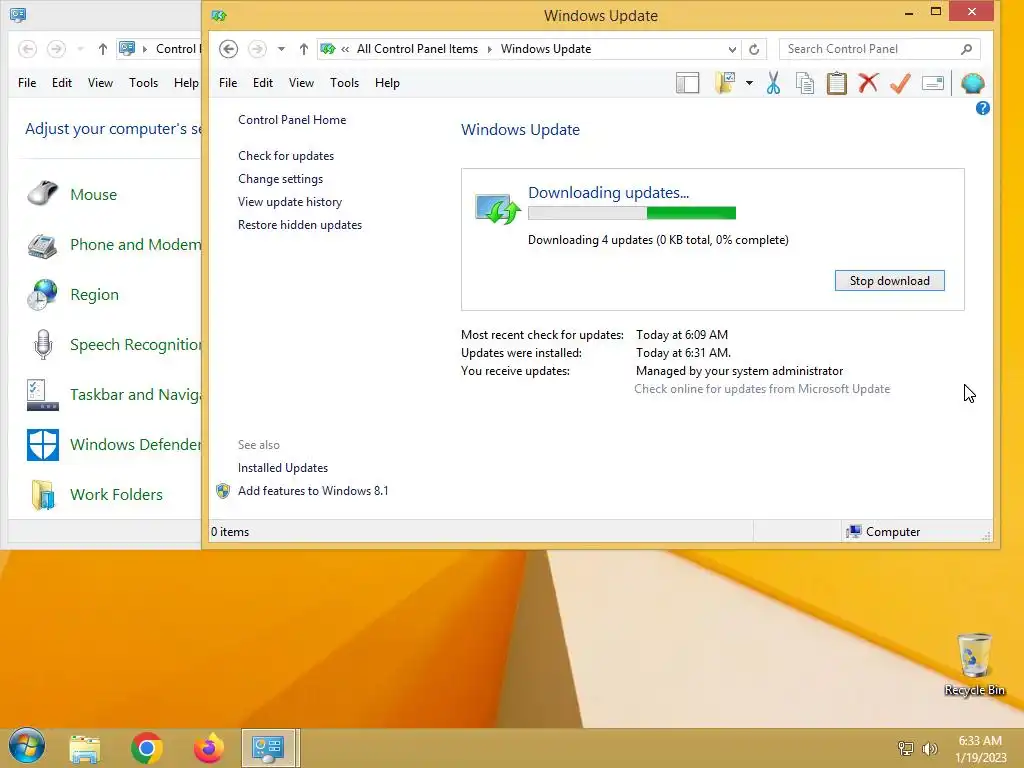Open the Work Folders icon
This screenshot has width=1024, height=768.
pos(42,495)
